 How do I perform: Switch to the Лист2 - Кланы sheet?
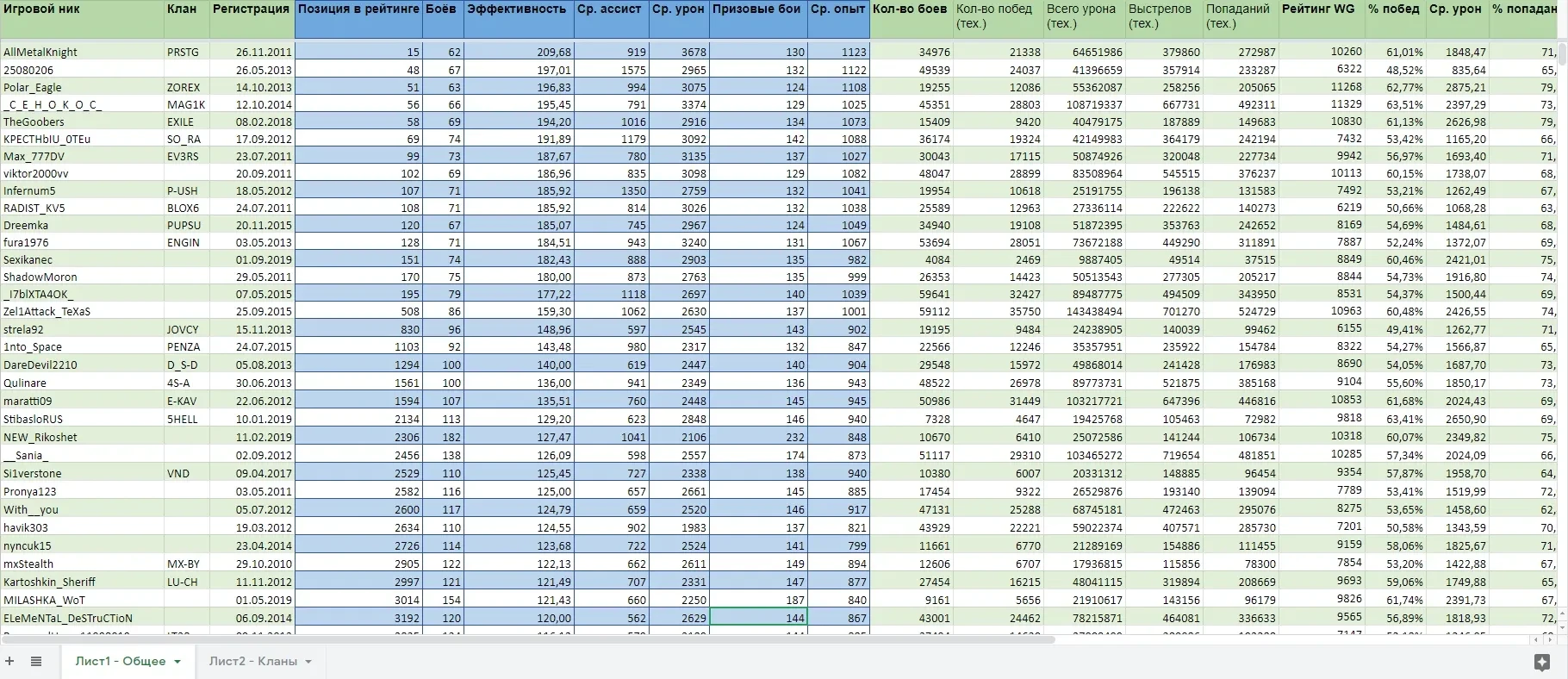[x=252, y=661]
